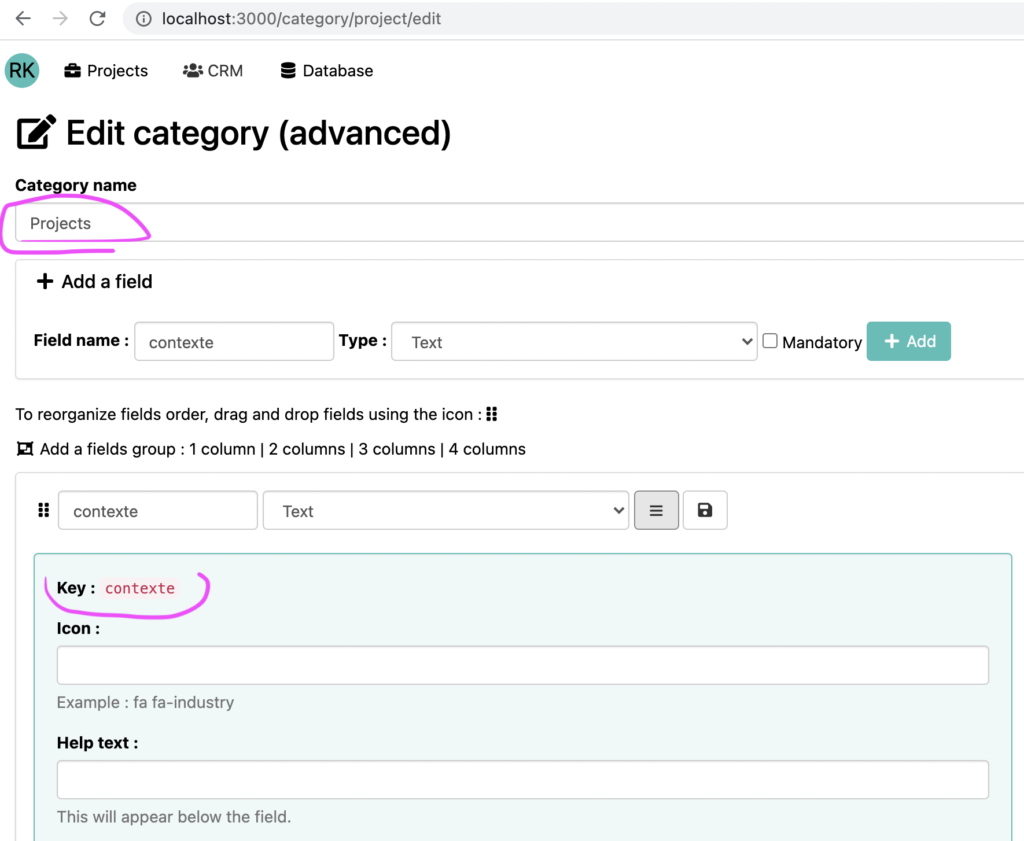Add a 4 columns fields group
1024x841 pixels.
pos(487,449)
